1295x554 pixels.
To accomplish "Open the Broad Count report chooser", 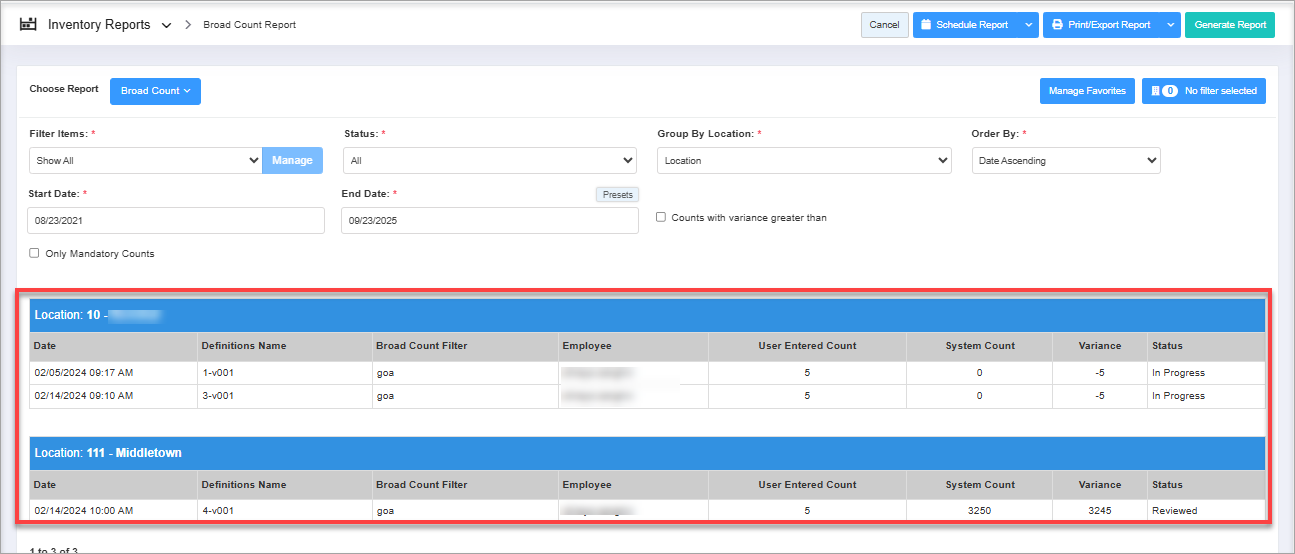I will coord(155,91).
